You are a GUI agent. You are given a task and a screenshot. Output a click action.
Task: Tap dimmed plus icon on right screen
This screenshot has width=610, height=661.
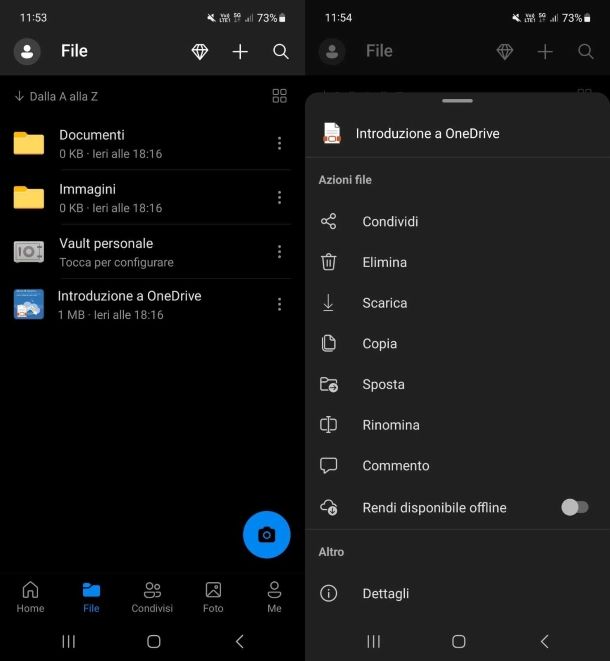pyautogui.click(x=545, y=51)
